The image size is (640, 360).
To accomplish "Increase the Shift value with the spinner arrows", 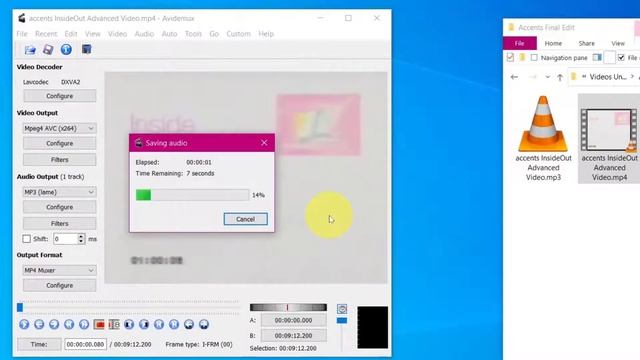I will [x=81, y=236].
